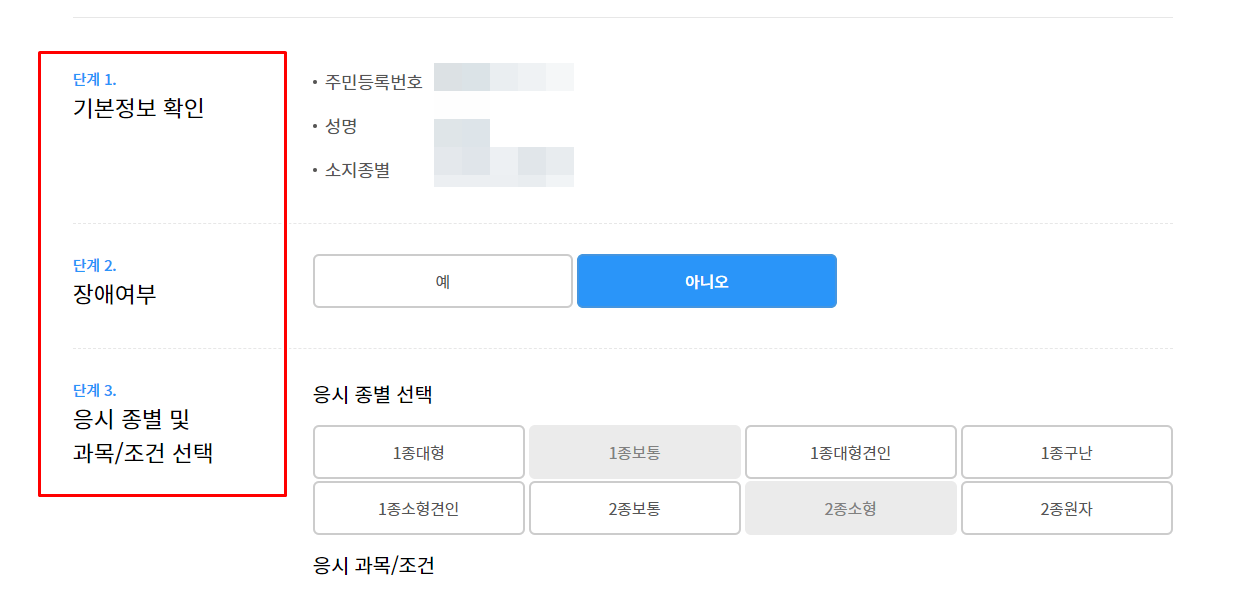The width and height of the screenshot is (1233, 612).
Task: Choose the 2종소형 license type
Action: pyautogui.click(x=851, y=508)
